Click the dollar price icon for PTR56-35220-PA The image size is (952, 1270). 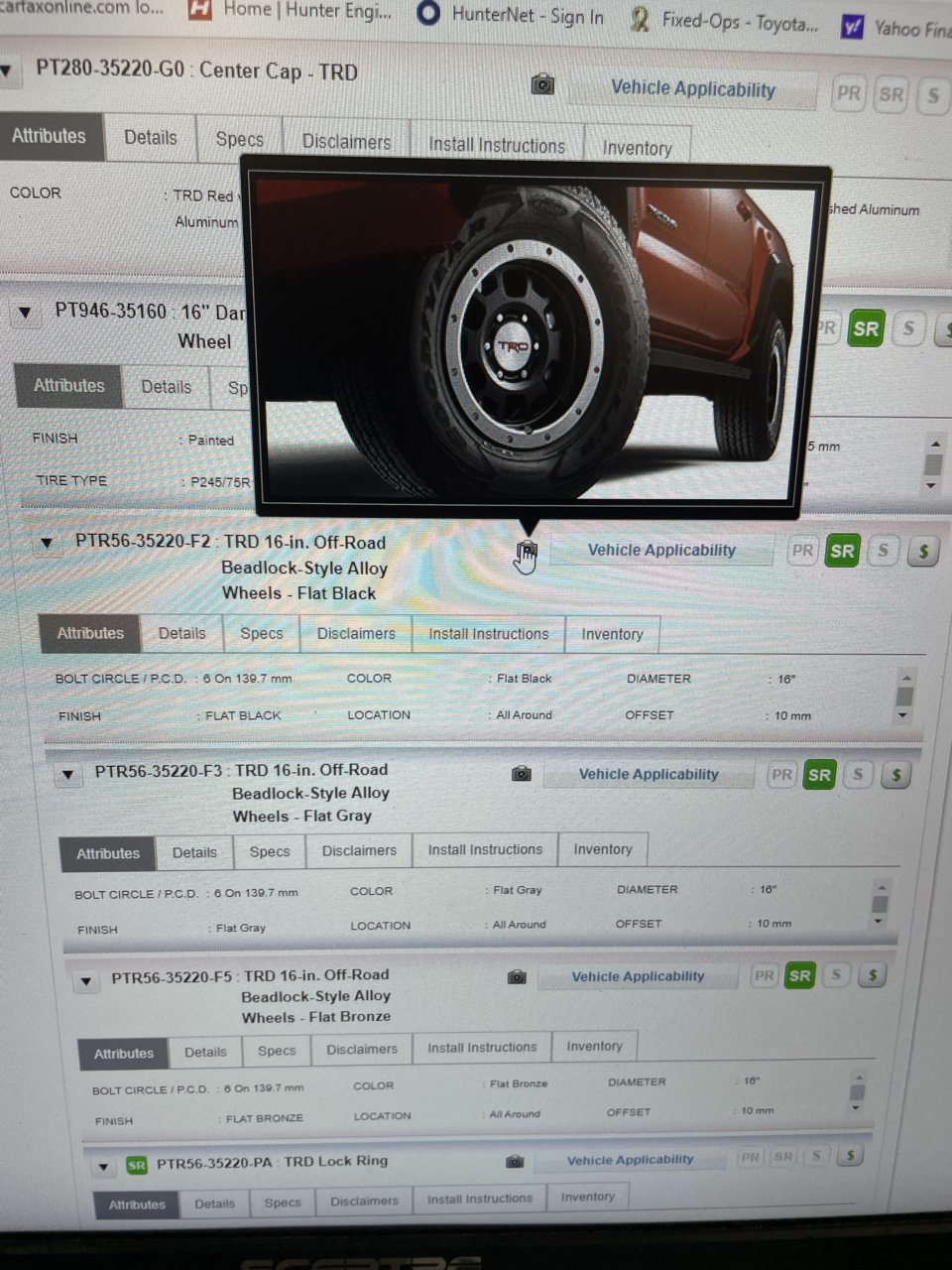(850, 1156)
